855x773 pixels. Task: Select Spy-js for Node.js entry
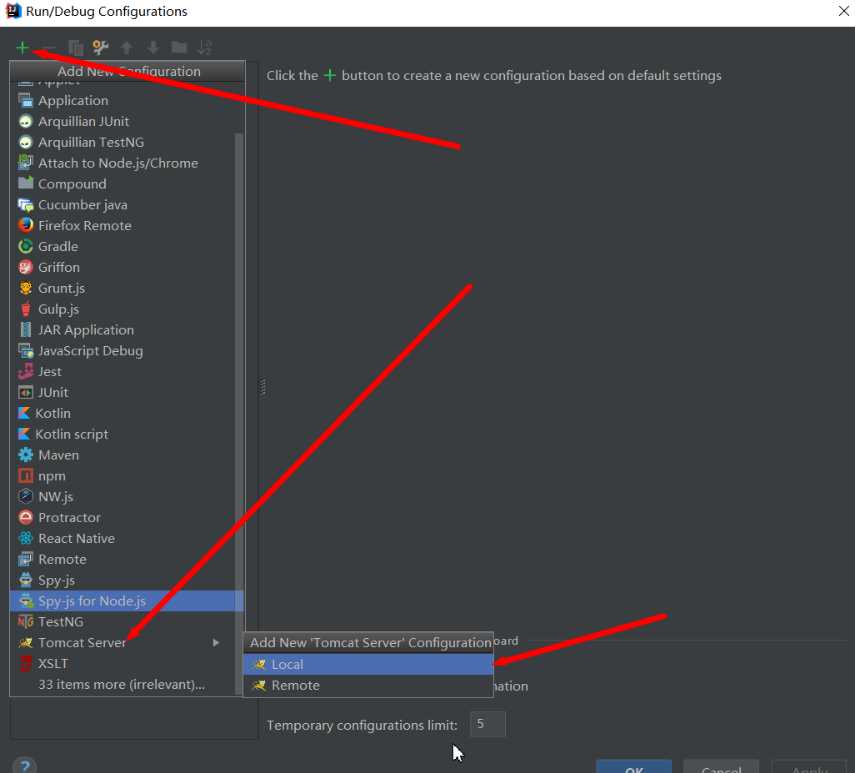click(x=127, y=601)
